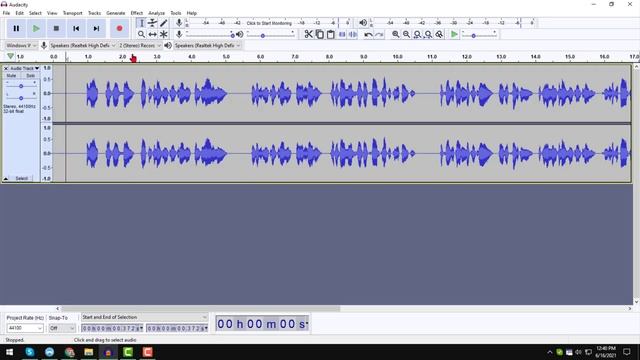Click the Click to Start Monitoring meter
Viewport: 640px width, 360px height.
click(269, 23)
